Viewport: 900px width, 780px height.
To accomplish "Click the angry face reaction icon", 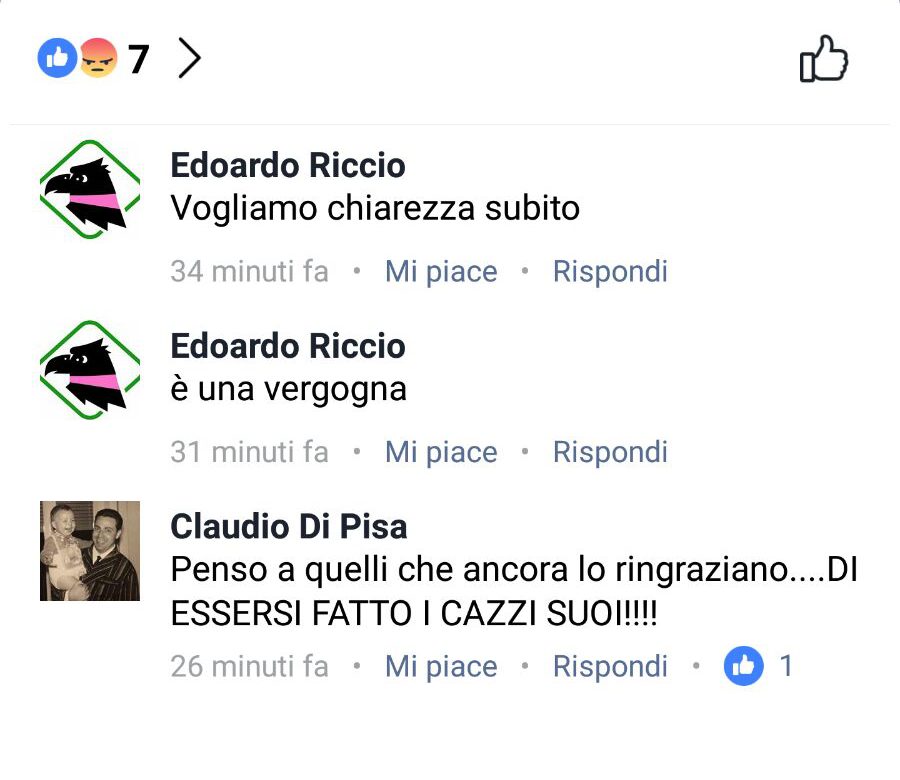I will coord(98,58).
